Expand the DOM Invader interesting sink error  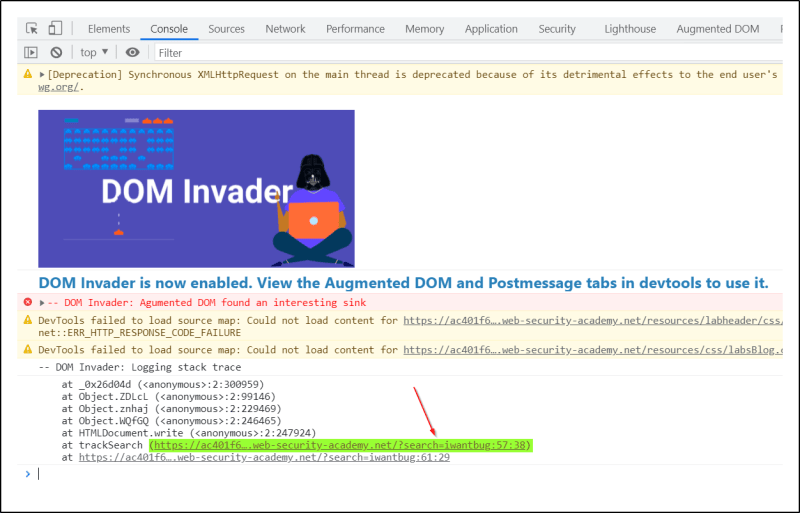click(x=42, y=303)
